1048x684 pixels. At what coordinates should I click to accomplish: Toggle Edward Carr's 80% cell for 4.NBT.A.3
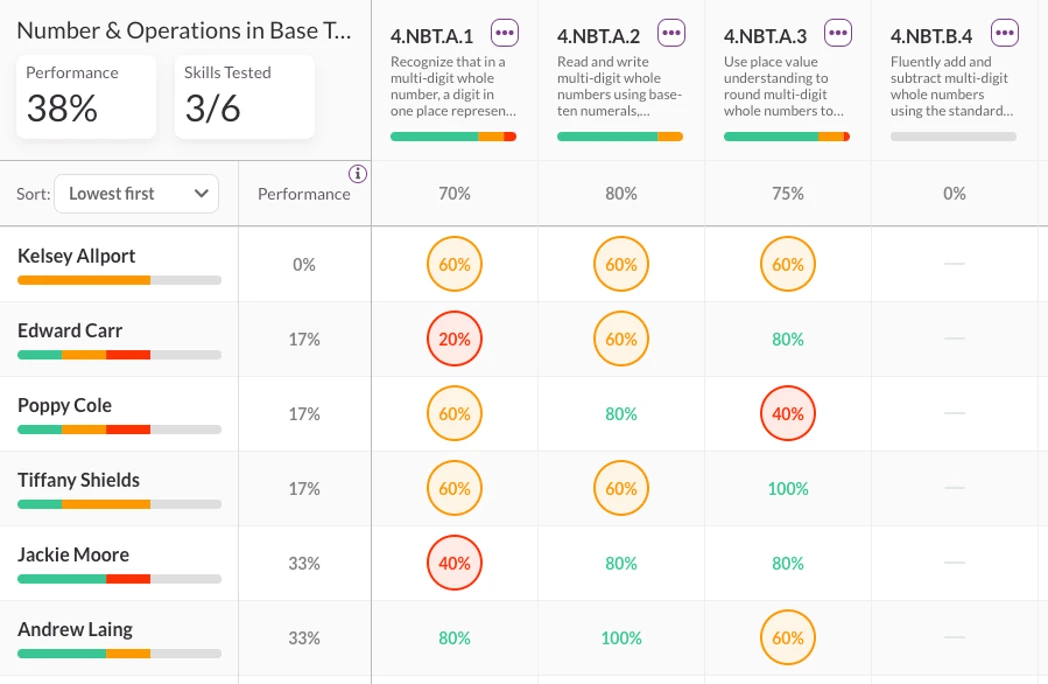788,338
